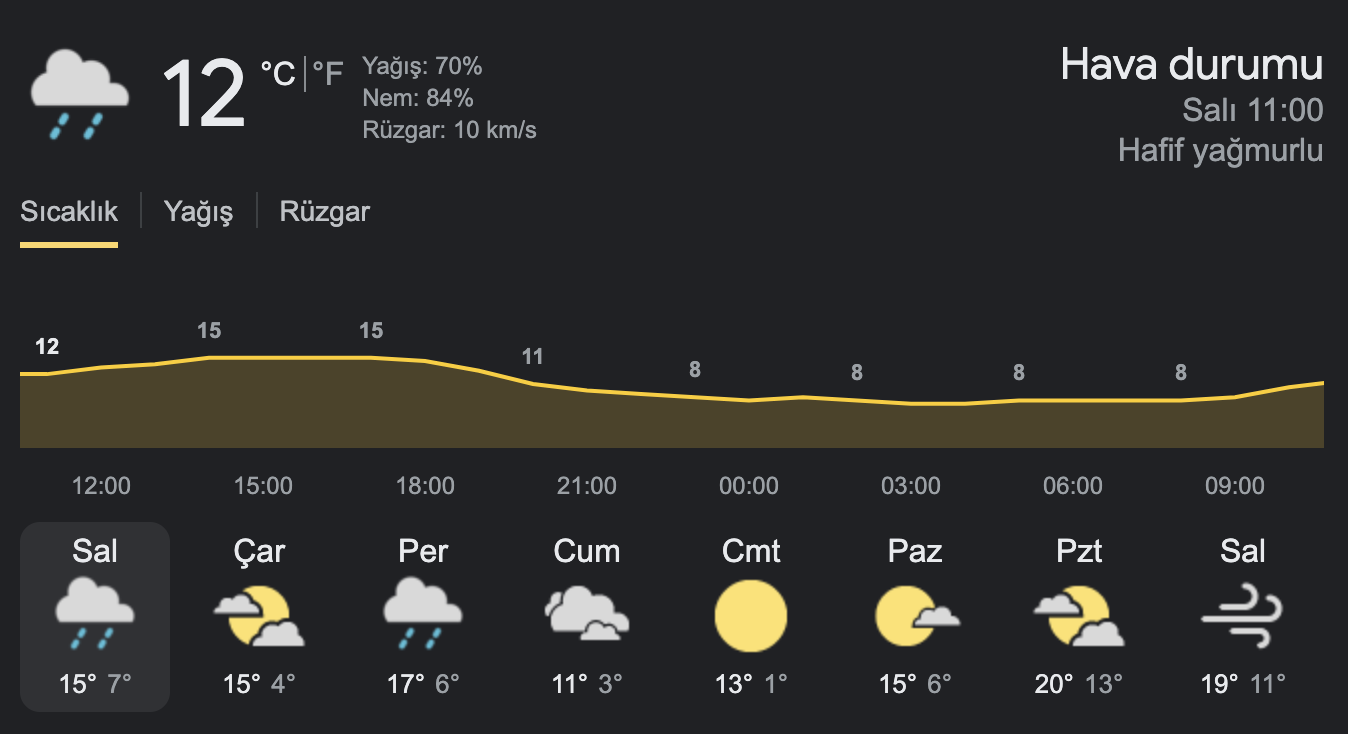
Task: Click the 21:00 hour label
Action: pos(587,486)
